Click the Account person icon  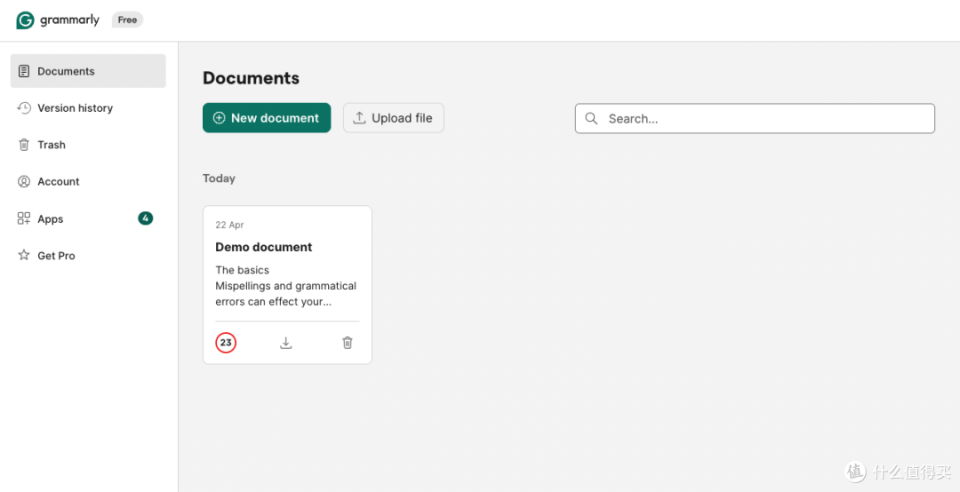[24, 181]
